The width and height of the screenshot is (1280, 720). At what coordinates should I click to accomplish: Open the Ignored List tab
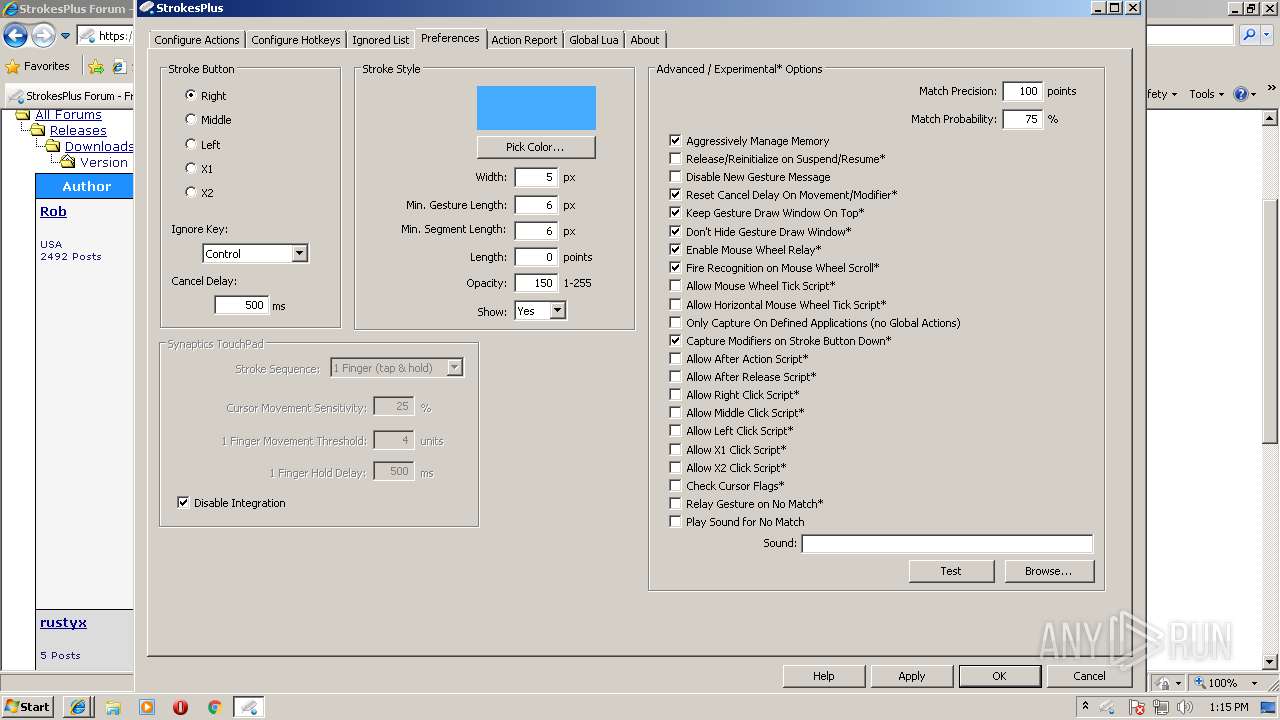pyautogui.click(x=380, y=40)
